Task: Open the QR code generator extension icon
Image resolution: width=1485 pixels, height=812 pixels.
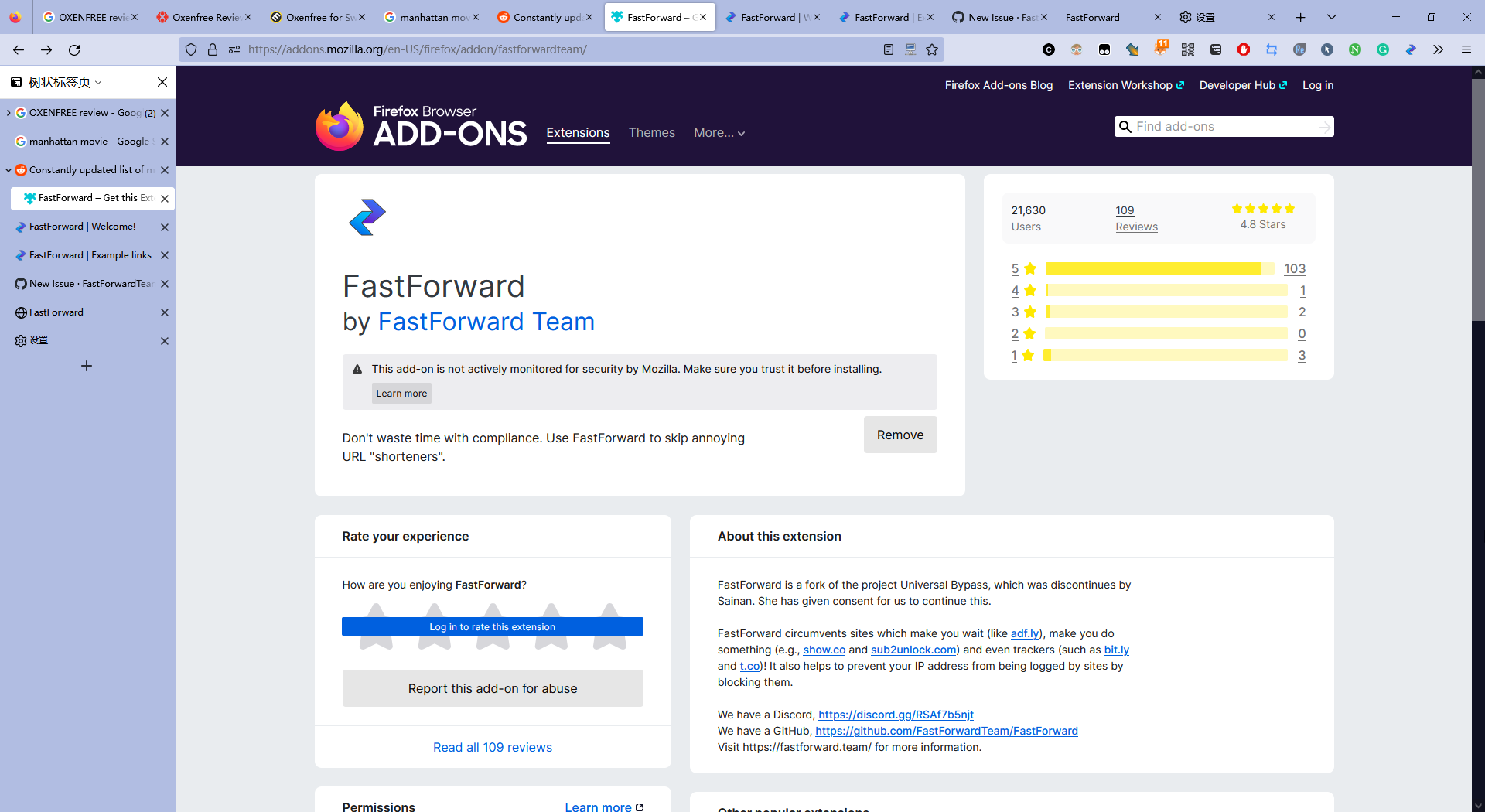Action: (x=1188, y=49)
